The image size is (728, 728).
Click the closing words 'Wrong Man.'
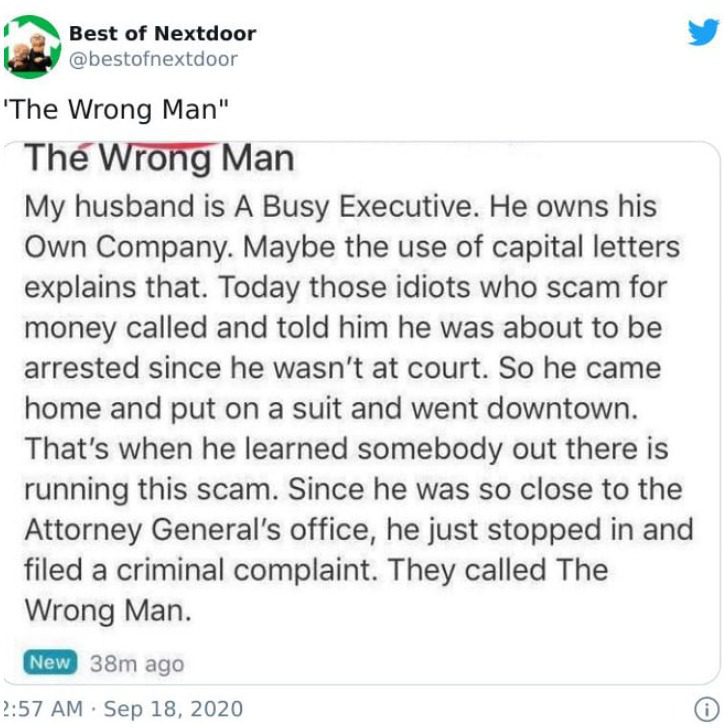pos(108,610)
